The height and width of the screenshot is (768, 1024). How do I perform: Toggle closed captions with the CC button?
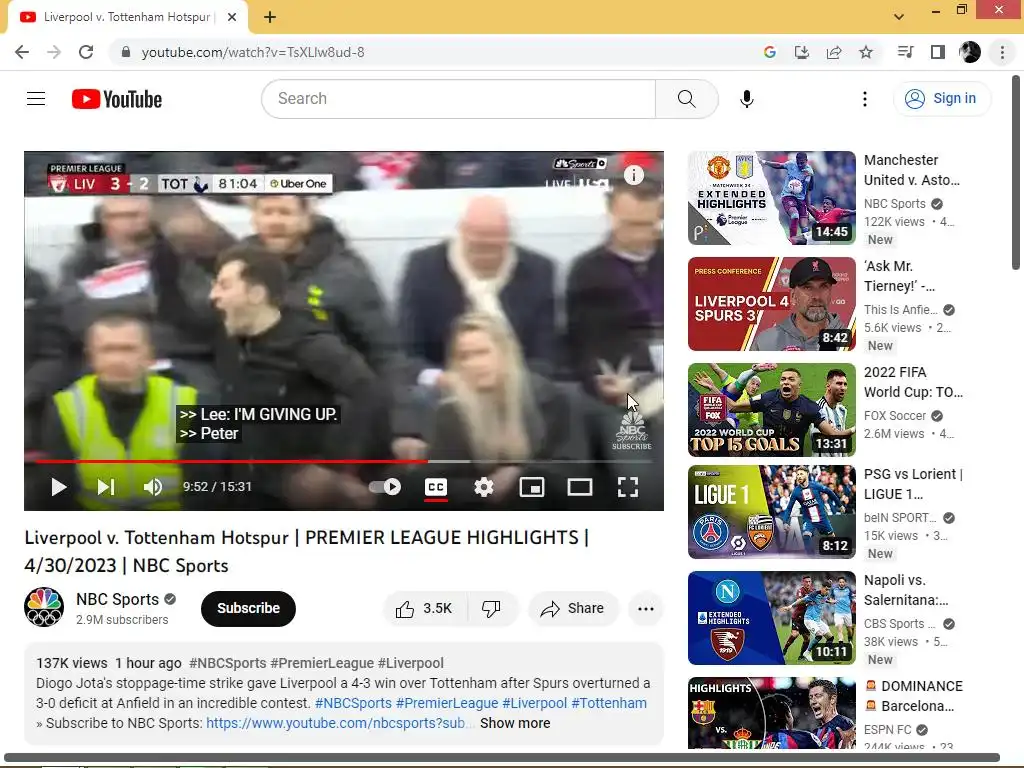(x=436, y=487)
